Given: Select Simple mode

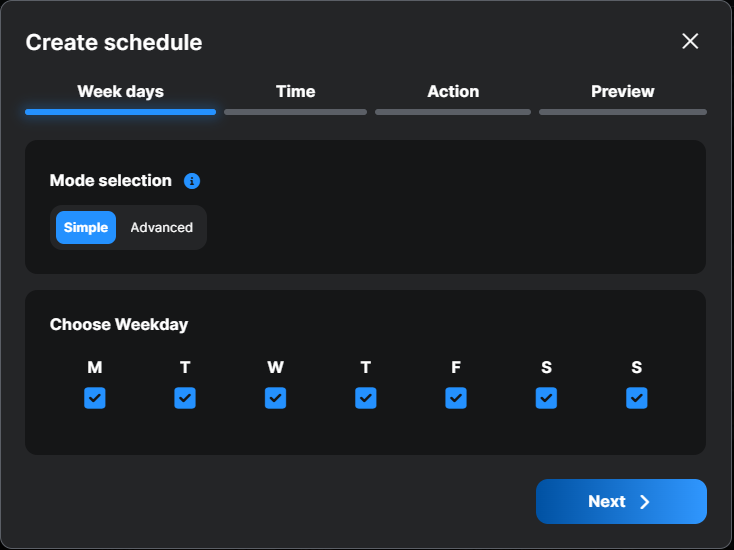Looking at the screenshot, I should pyautogui.click(x=86, y=227).
